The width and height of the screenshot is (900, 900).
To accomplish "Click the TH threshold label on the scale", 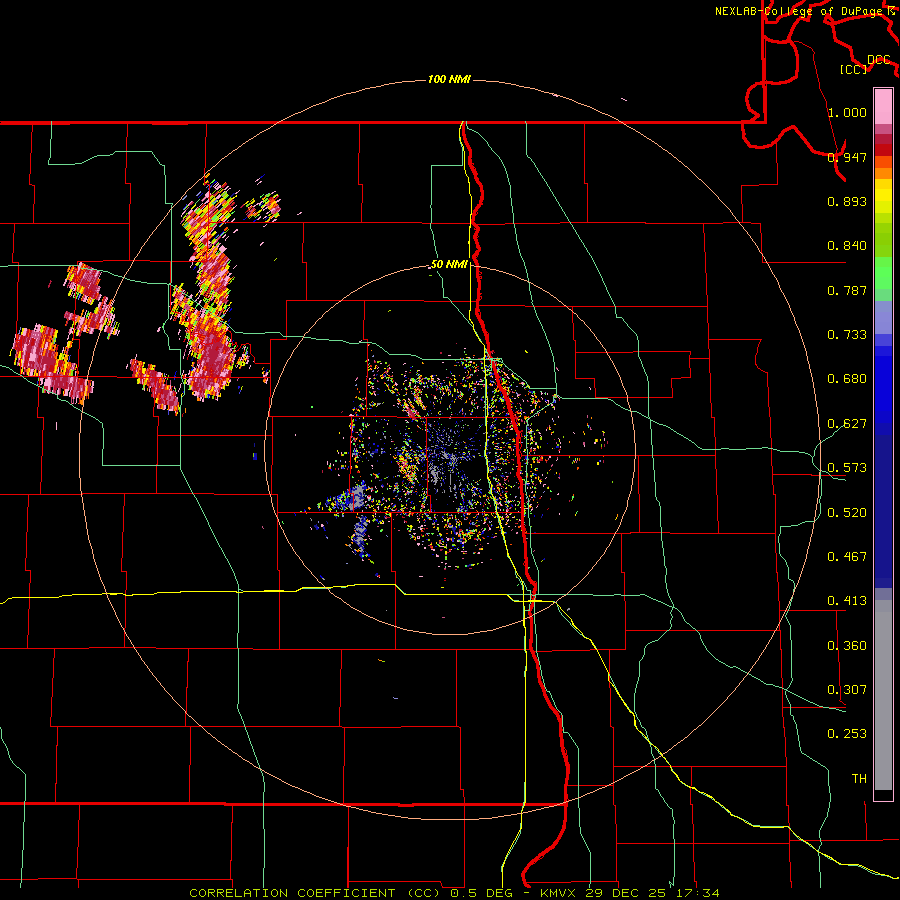I will (x=859, y=779).
